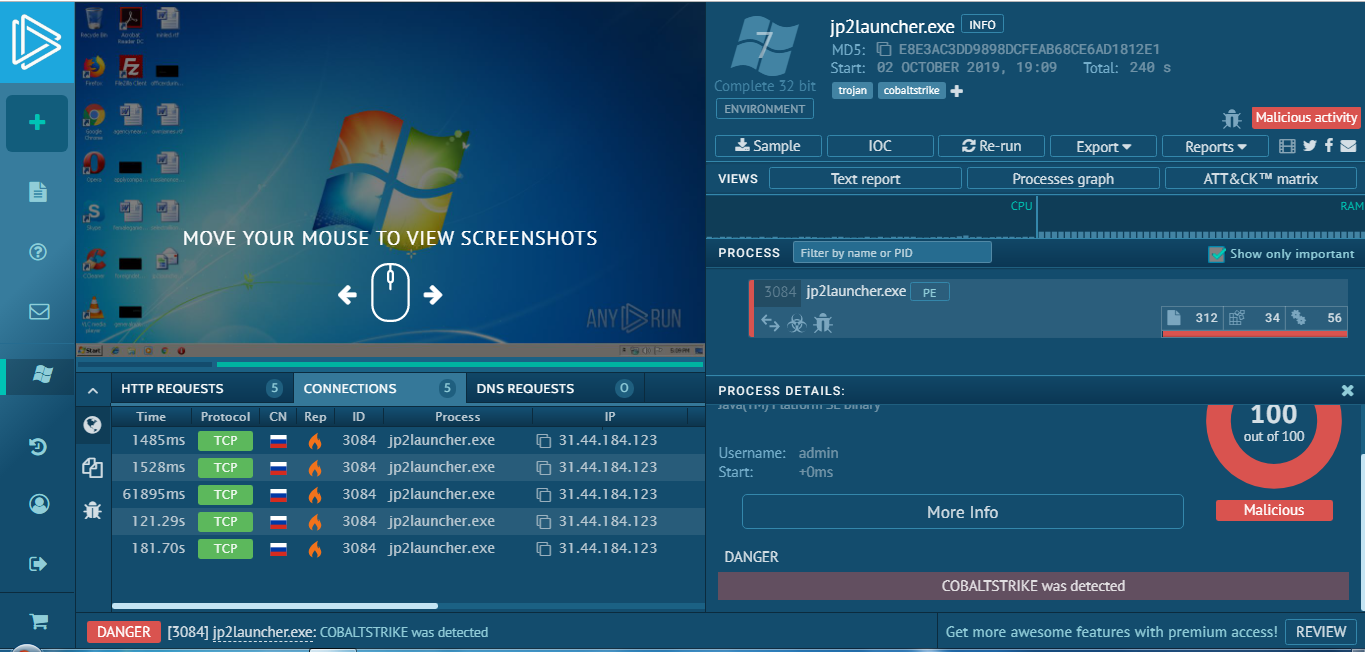Select the files icon below globe
Image resolution: width=1365 pixels, height=652 pixels.
tap(93, 467)
